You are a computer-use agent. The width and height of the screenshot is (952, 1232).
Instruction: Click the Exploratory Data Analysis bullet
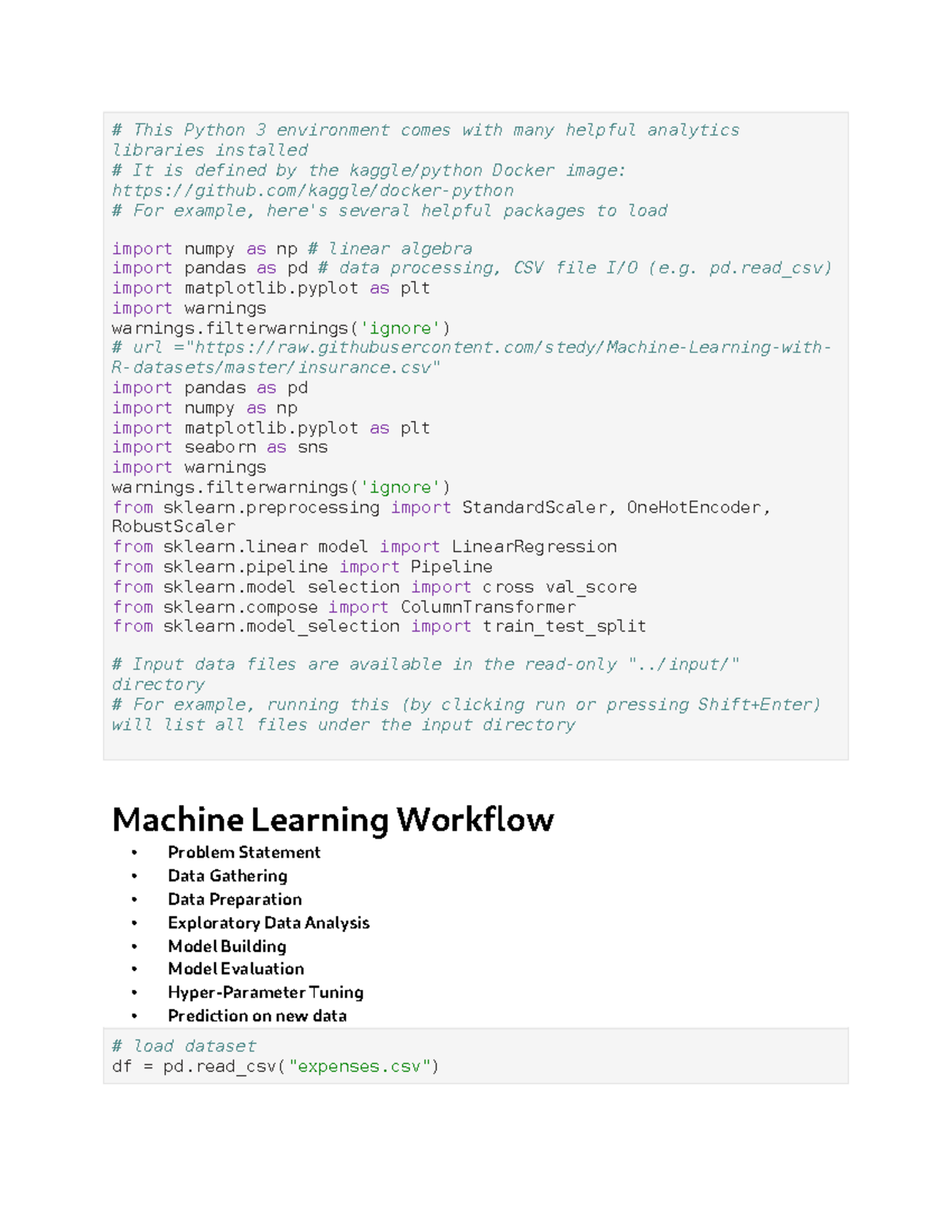pos(268,923)
